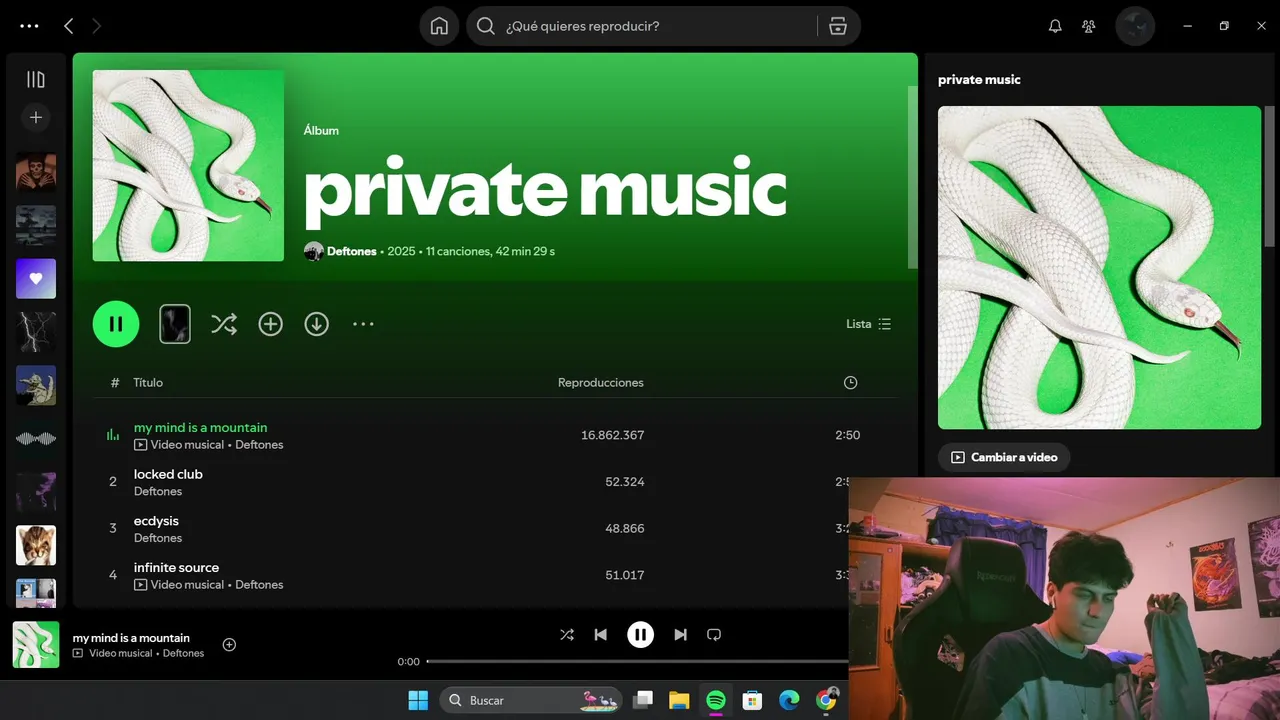Go back with the left arrow
Screen dimensions: 1280x720
(68, 26)
